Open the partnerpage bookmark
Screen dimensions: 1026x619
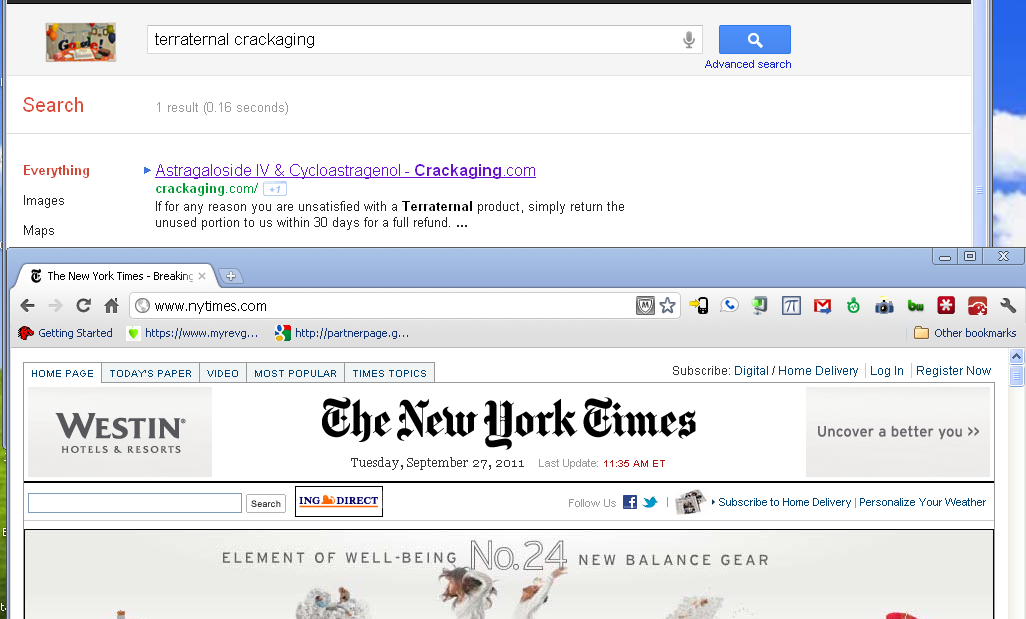coord(342,333)
